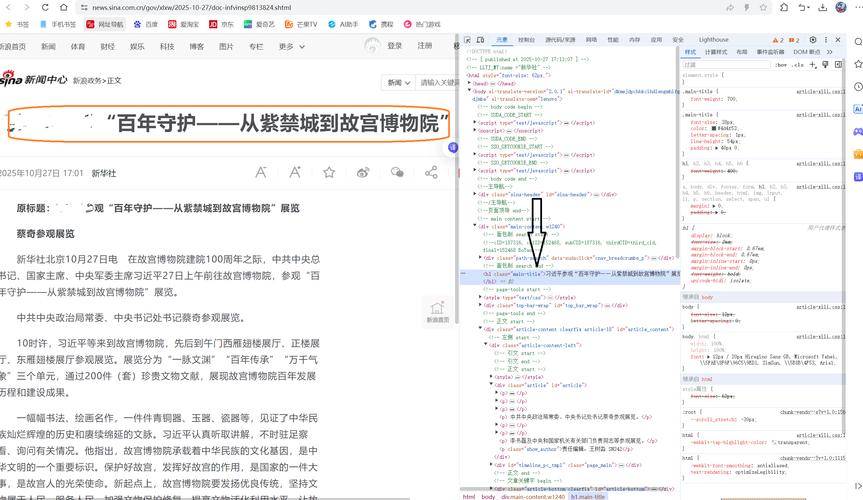Expand the 更多 dropdown in Sina navigation

pyautogui.click(x=292, y=47)
